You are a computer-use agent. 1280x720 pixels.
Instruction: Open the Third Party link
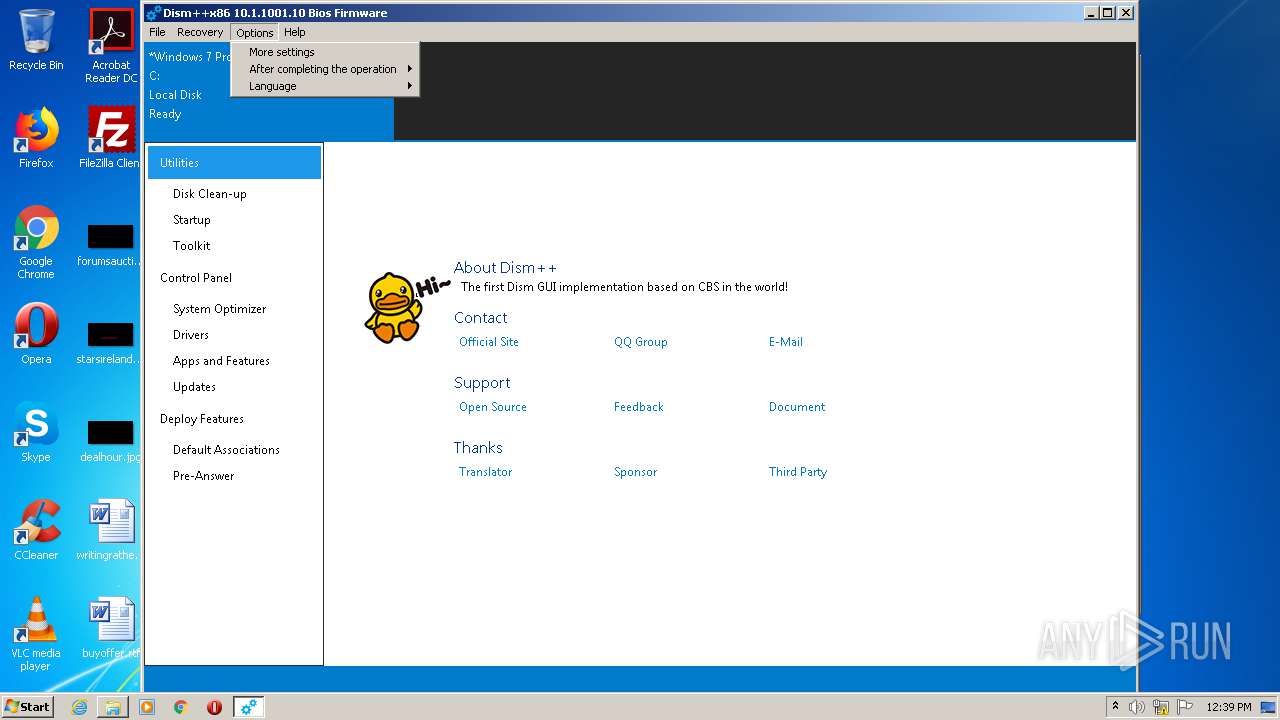(x=797, y=472)
